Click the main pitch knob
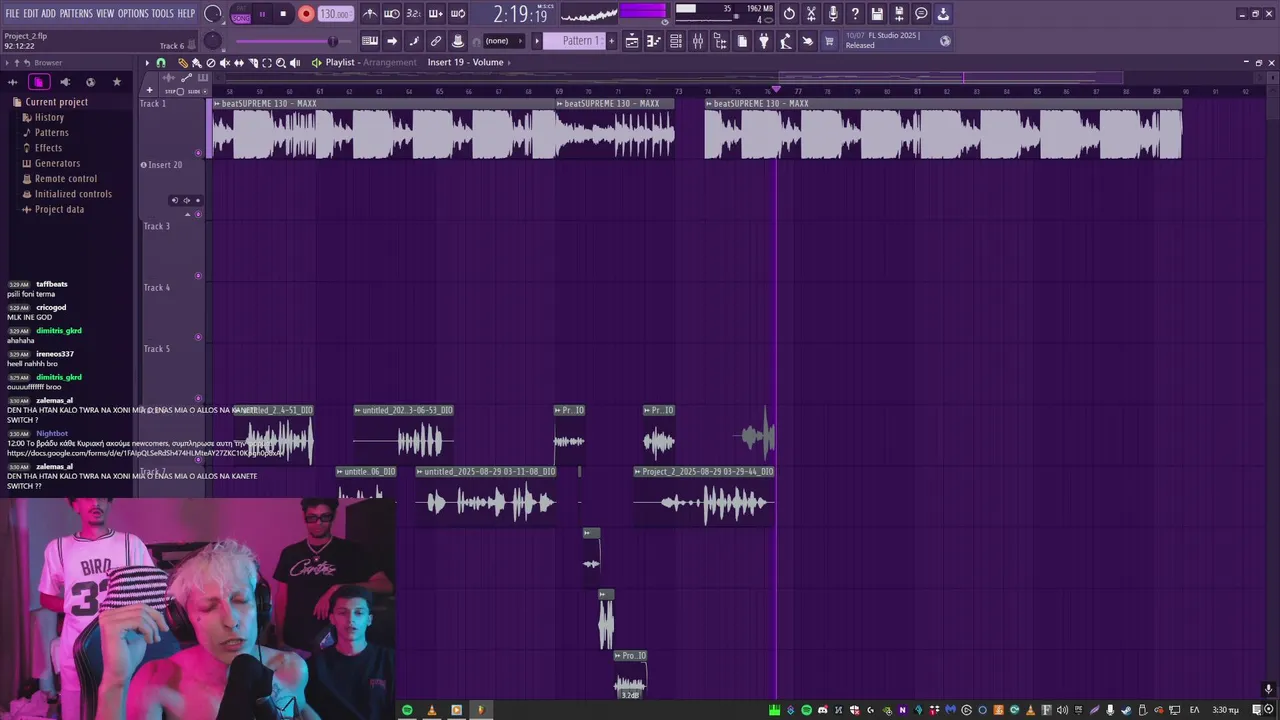The width and height of the screenshot is (1280, 720). click(x=213, y=41)
